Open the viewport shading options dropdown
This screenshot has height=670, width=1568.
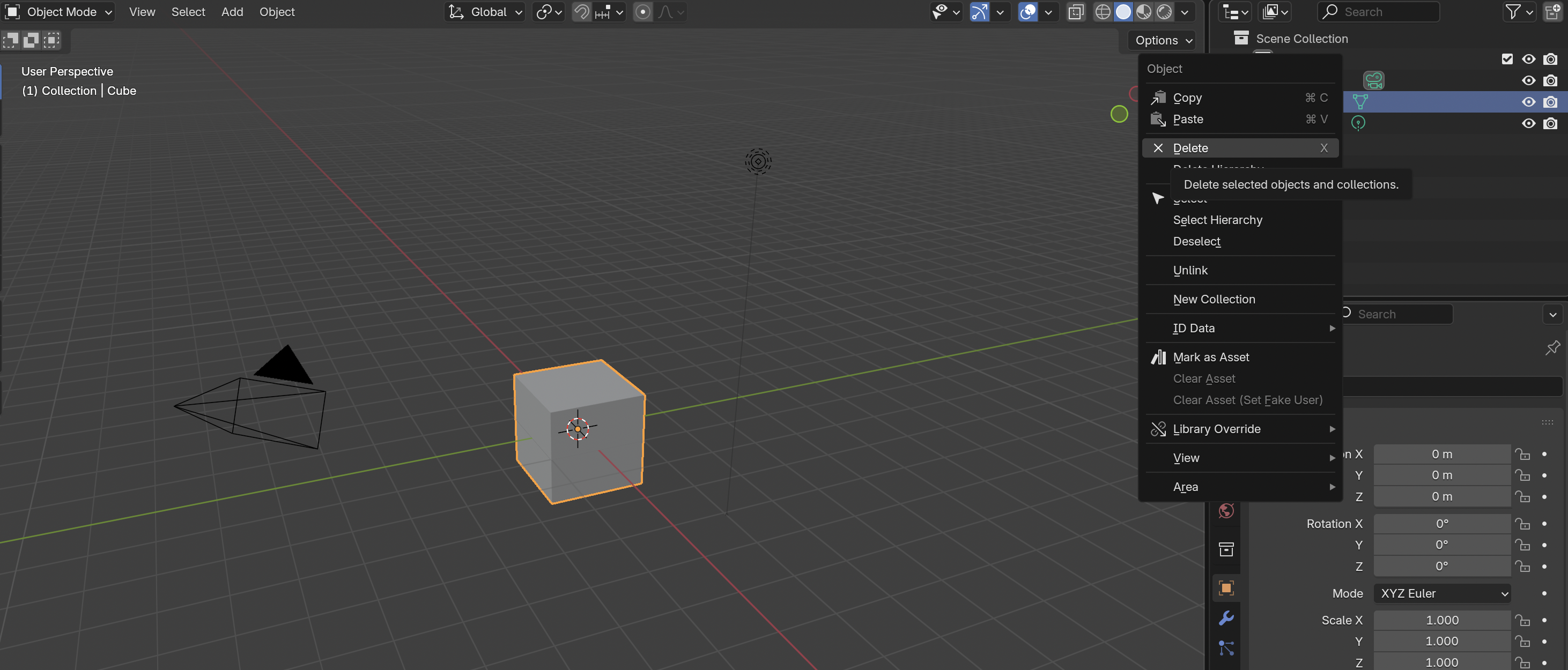click(x=1185, y=12)
